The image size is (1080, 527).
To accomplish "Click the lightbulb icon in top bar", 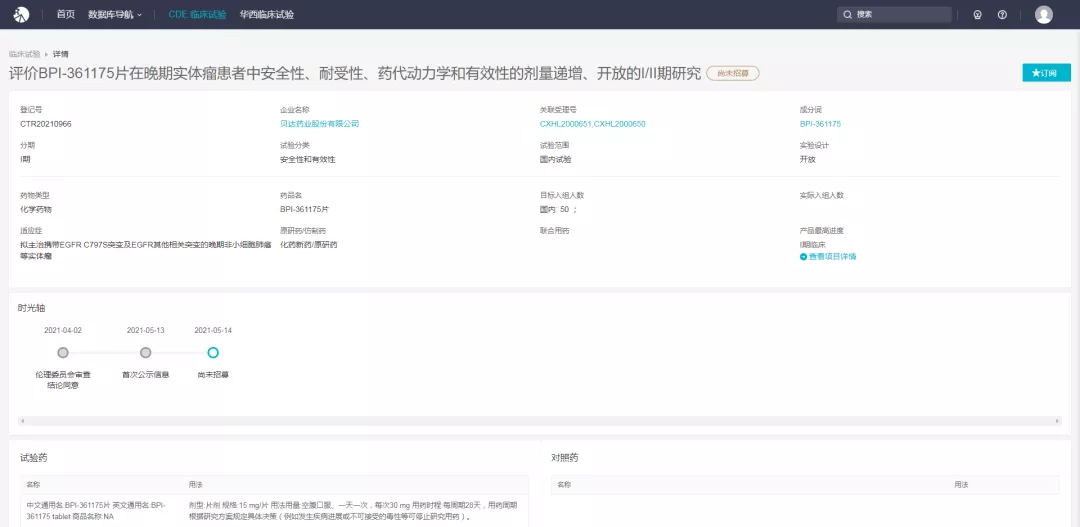I will [977, 15].
